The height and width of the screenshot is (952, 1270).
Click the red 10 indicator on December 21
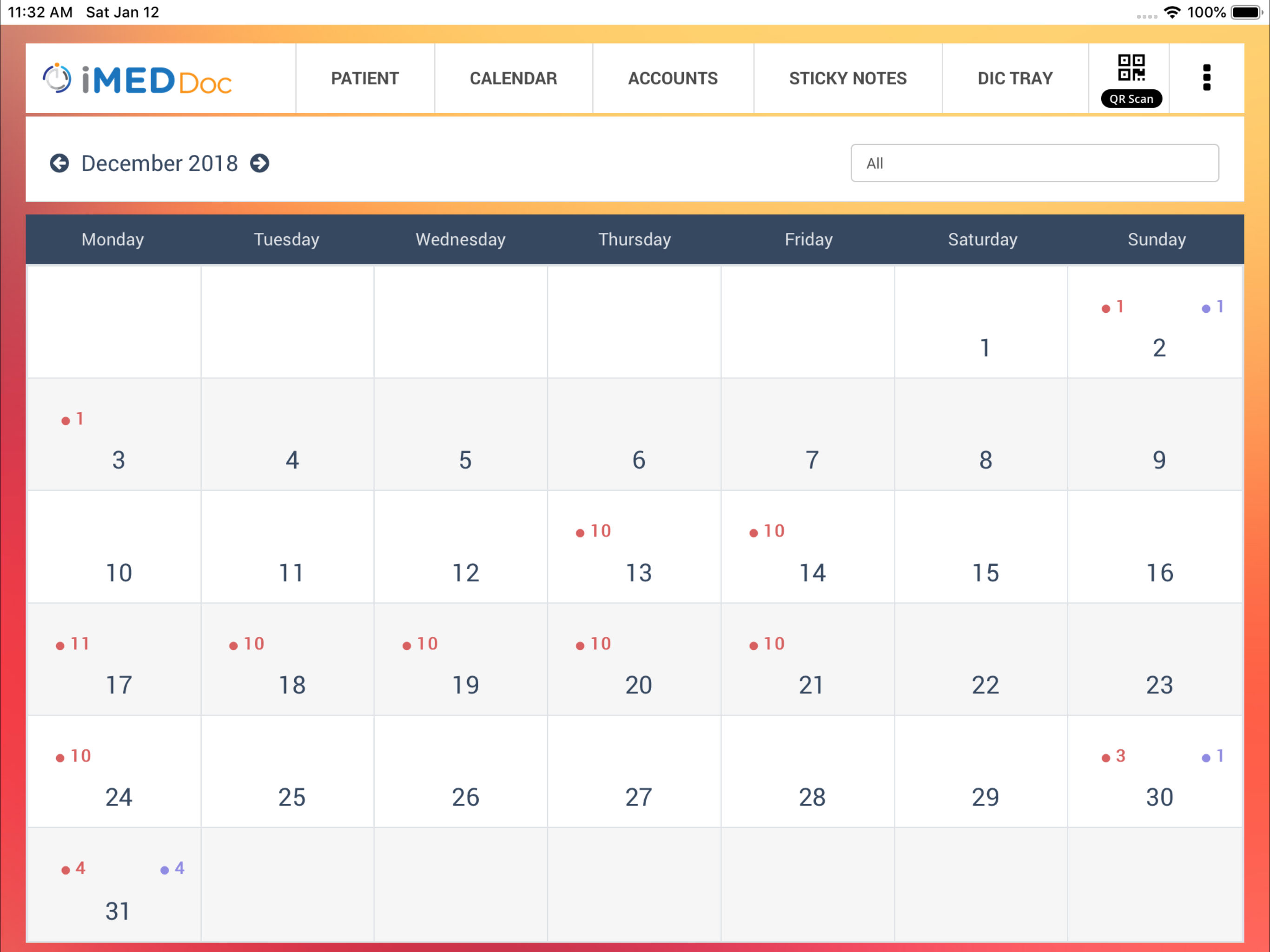(x=767, y=644)
